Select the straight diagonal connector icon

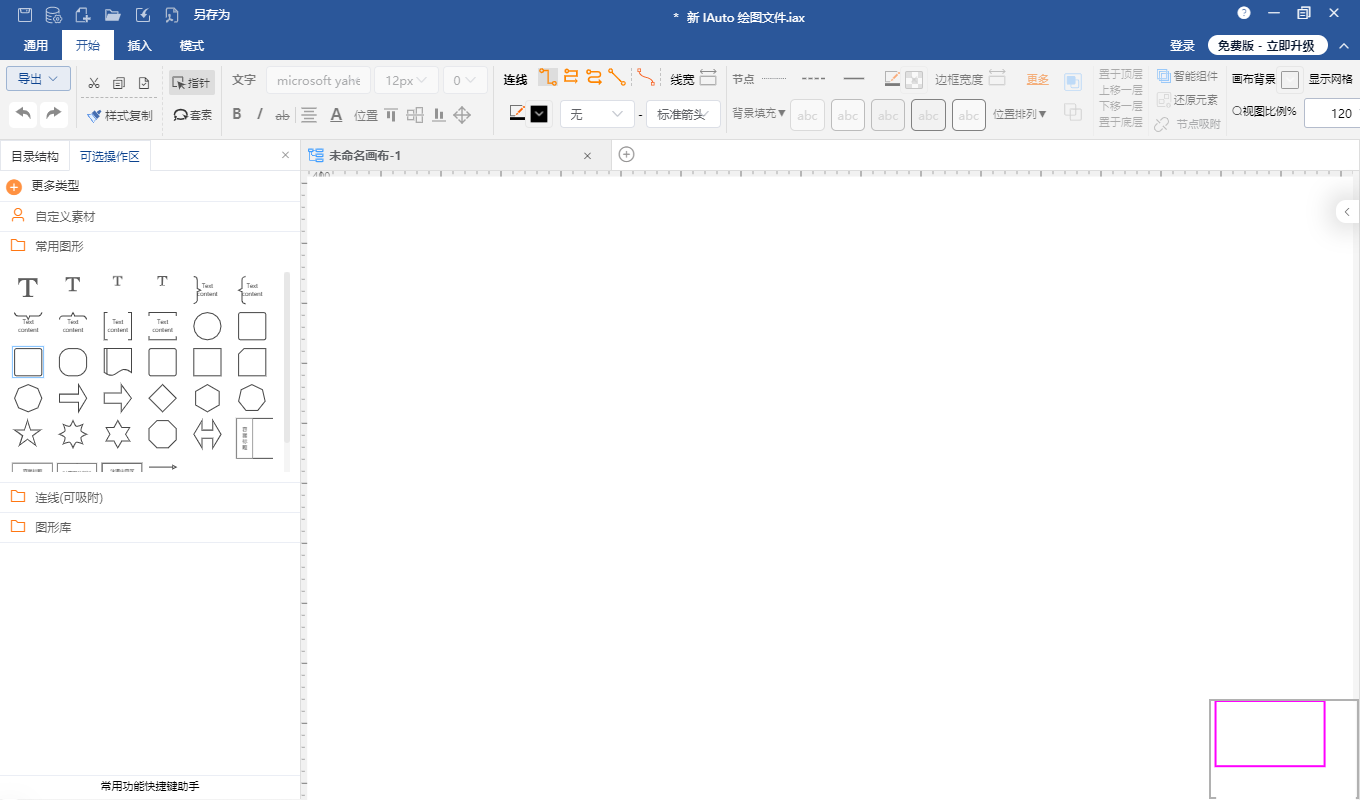[x=617, y=78]
